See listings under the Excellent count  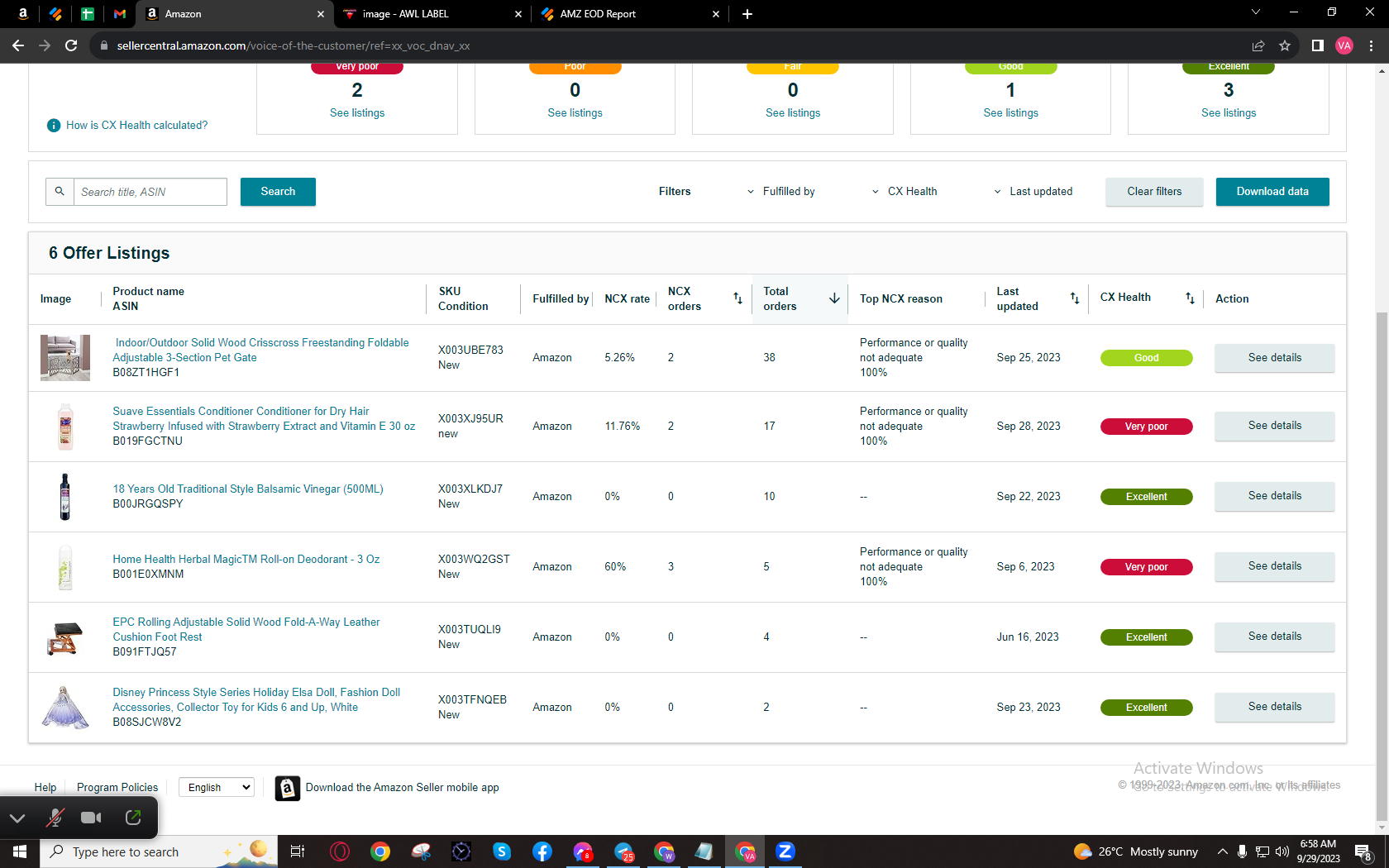click(x=1229, y=113)
